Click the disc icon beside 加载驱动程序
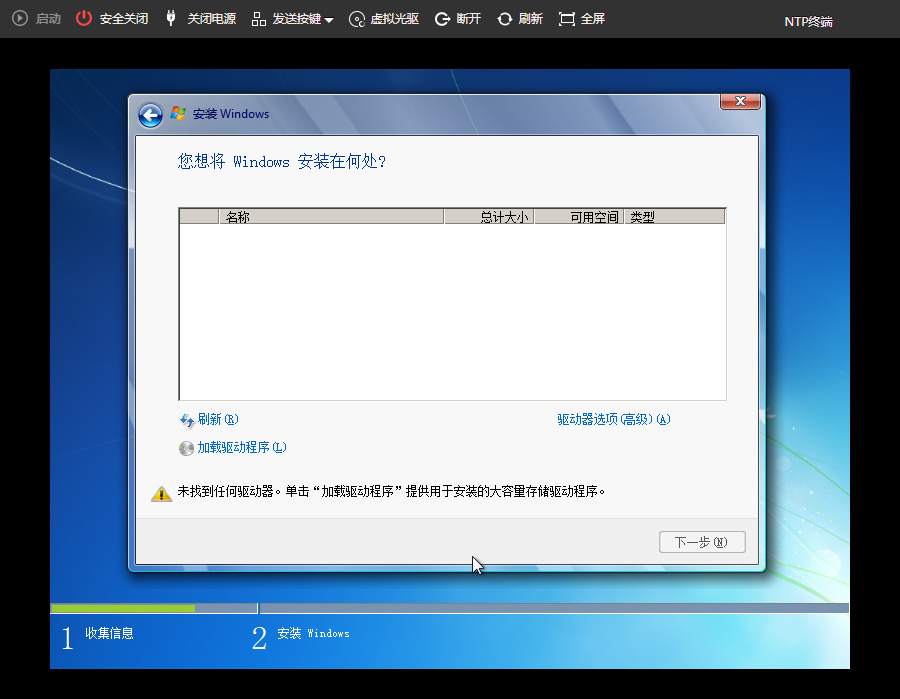The height and width of the screenshot is (699, 900). click(x=186, y=448)
